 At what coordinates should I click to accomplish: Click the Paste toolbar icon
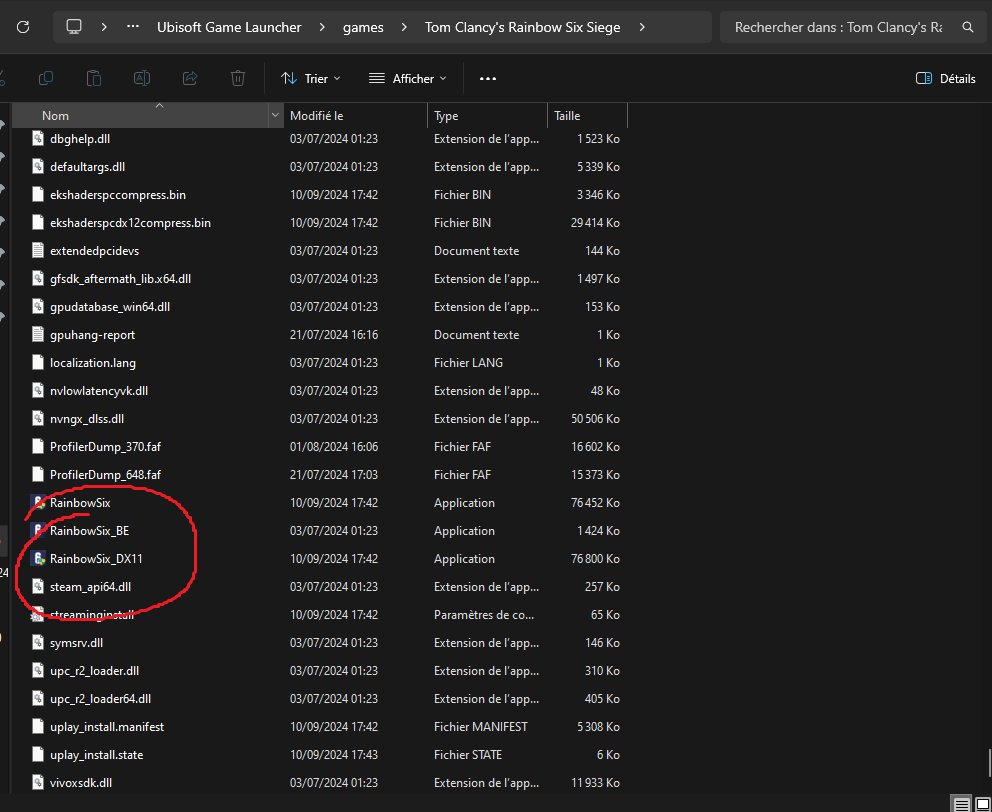(94, 78)
